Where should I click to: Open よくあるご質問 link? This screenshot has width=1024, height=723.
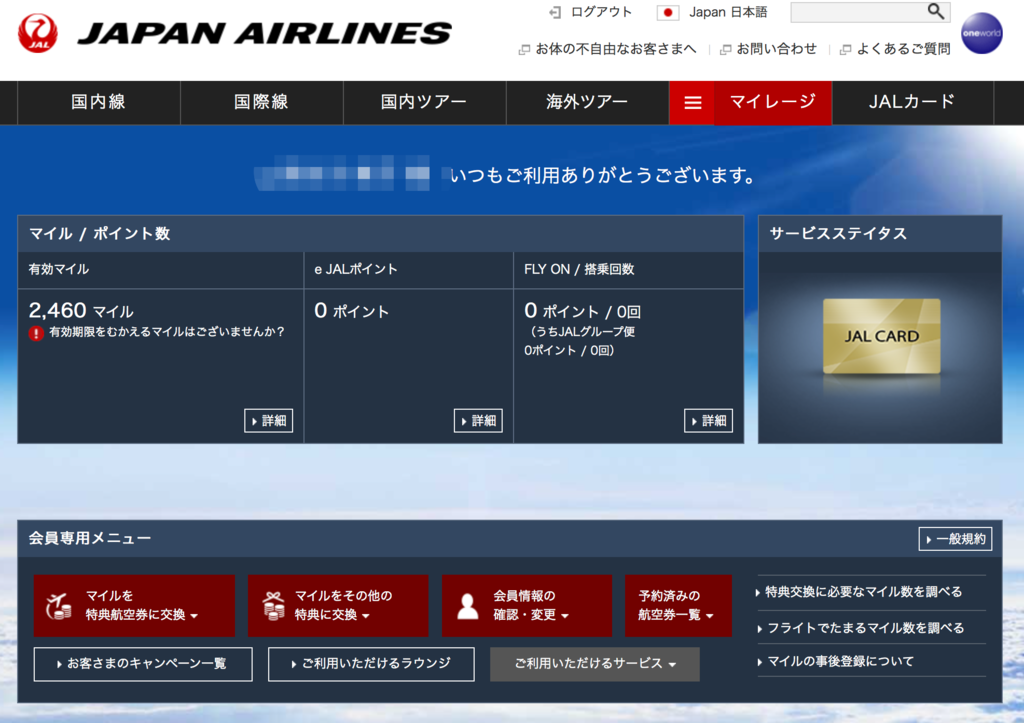[x=903, y=49]
